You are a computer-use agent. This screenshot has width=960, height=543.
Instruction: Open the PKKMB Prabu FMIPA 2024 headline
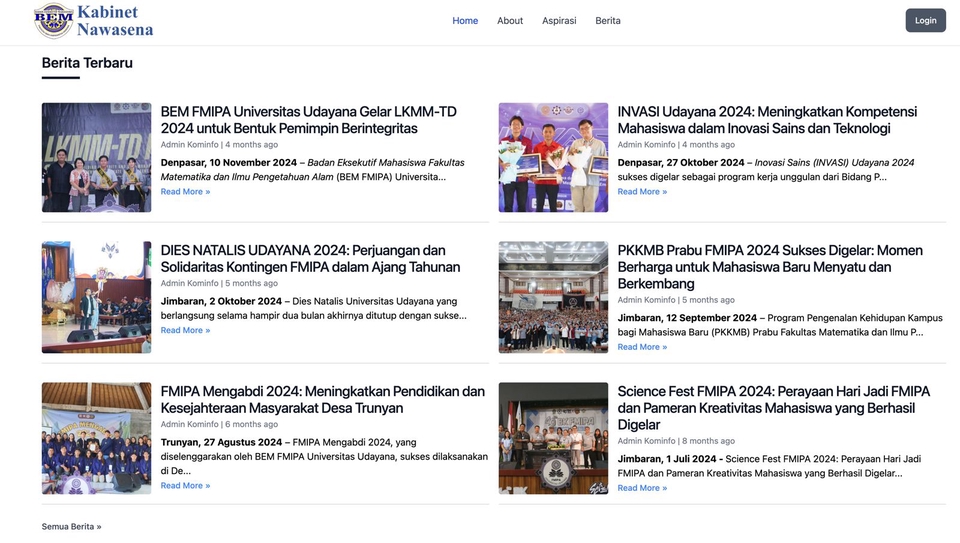pyautogui.click(x=770, y=267)
